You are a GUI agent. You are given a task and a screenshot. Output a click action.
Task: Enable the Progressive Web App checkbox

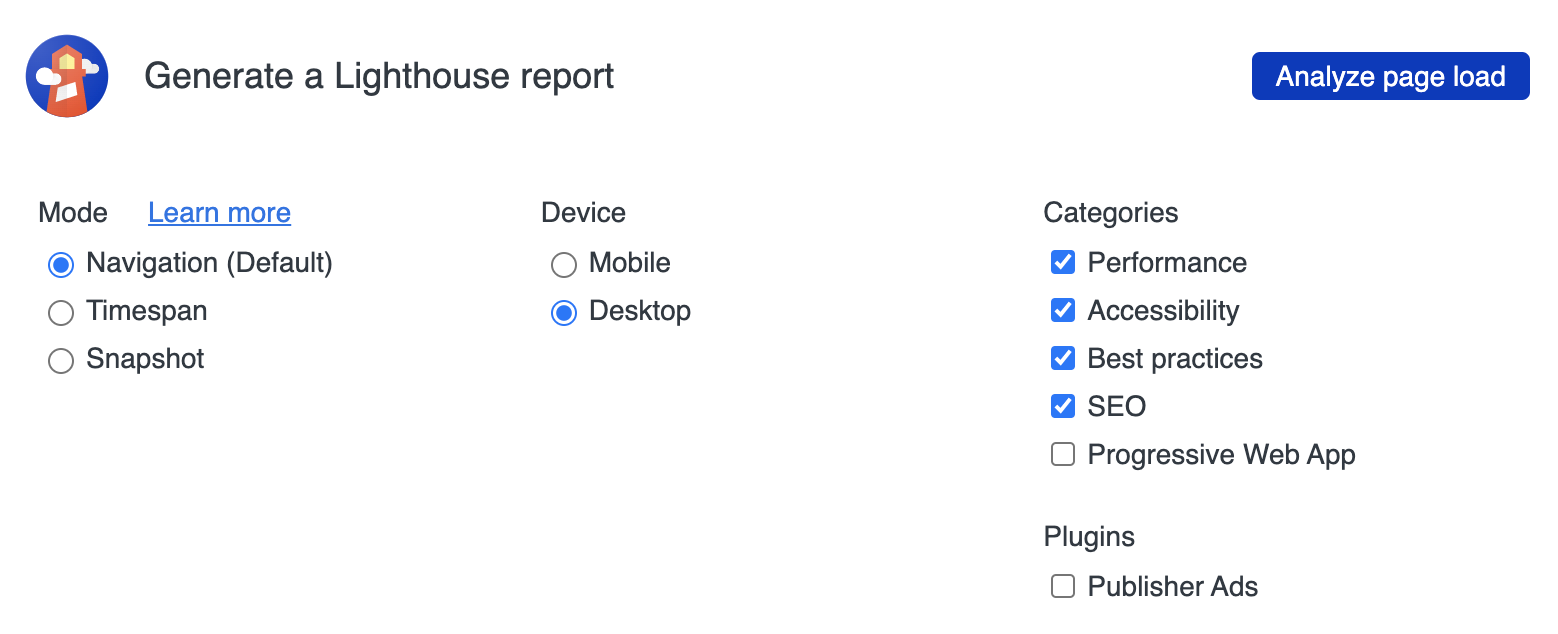1063,455
